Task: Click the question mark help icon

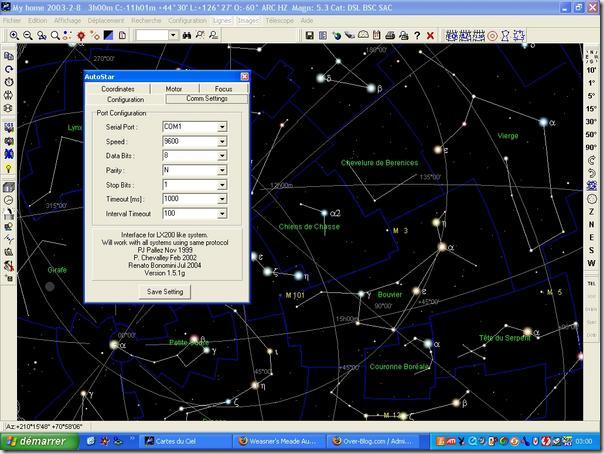Action: (417, 35)
